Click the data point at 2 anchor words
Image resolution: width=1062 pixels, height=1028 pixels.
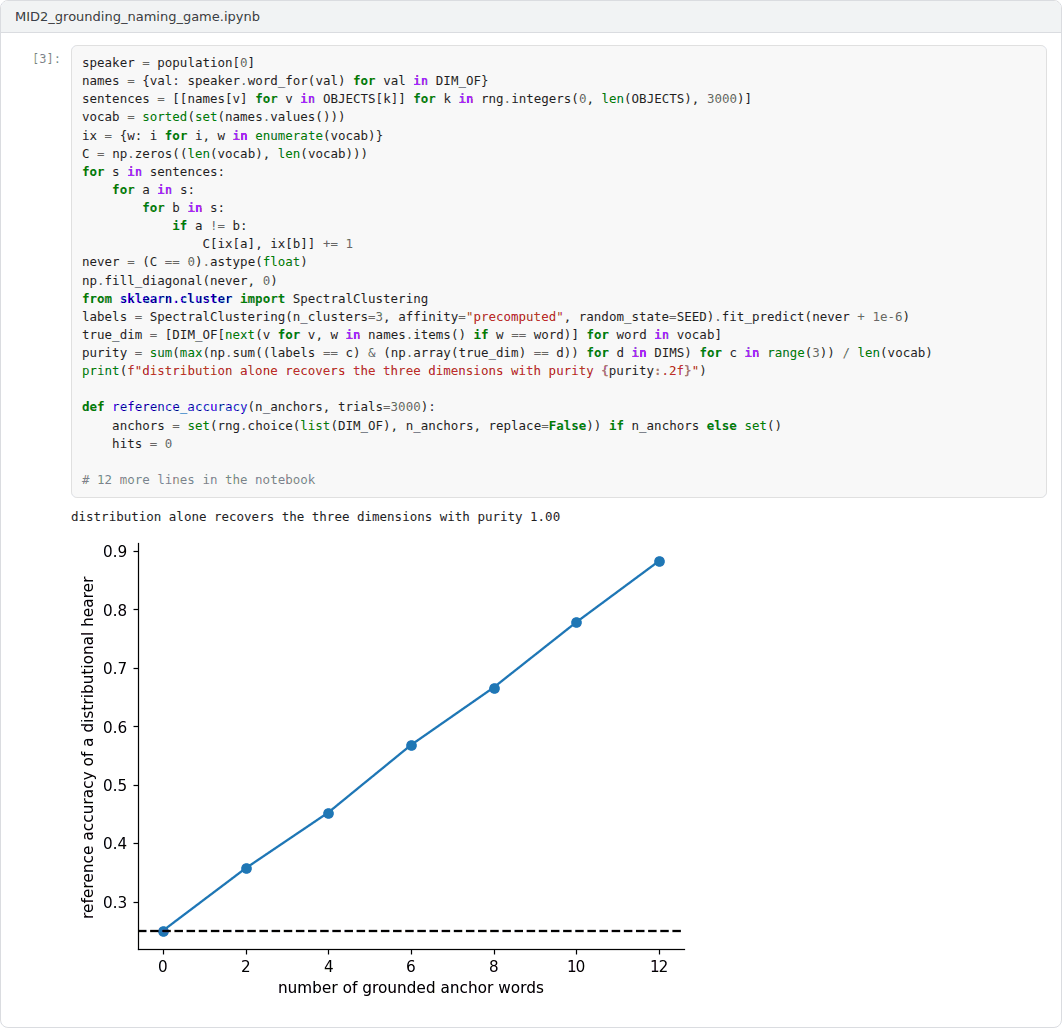coord(247,868)
